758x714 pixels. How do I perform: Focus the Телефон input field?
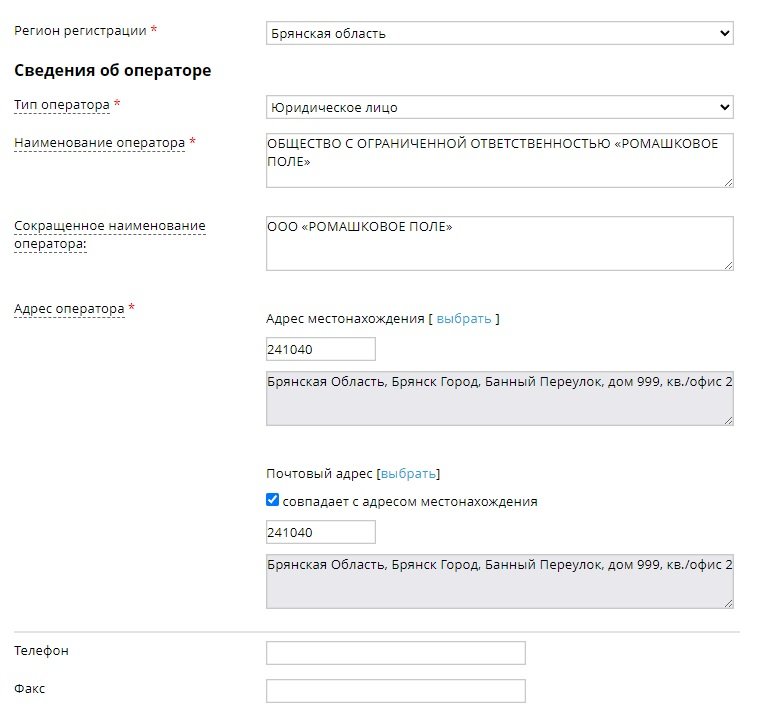[x=395, y=653]
